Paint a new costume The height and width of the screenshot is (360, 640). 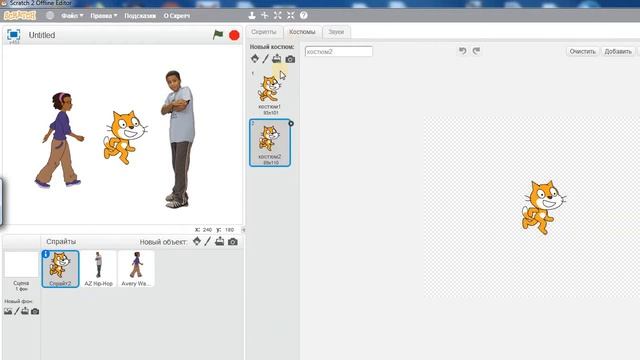(265, 59)
